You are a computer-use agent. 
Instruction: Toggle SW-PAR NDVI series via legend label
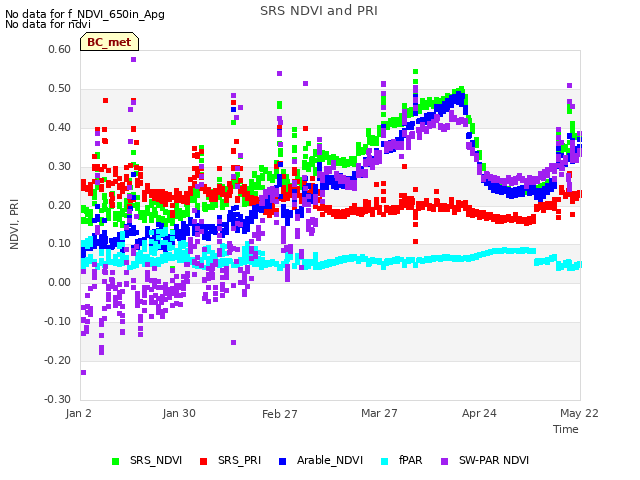pos(494,460)
